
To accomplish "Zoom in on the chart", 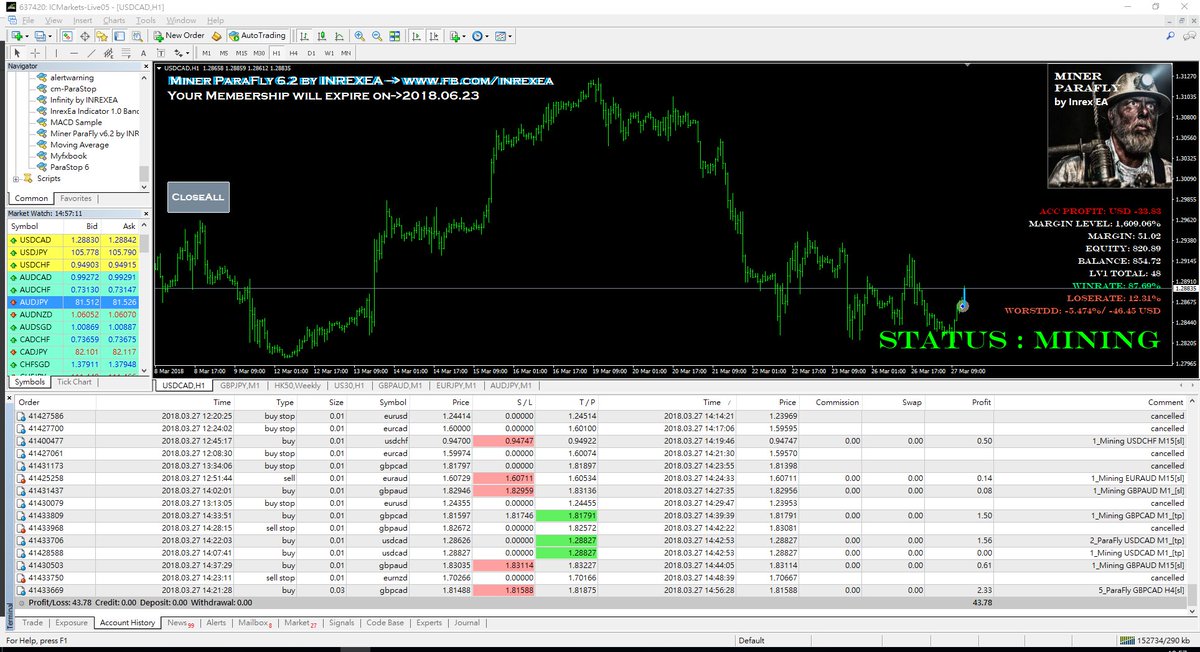I will point(359,35).
